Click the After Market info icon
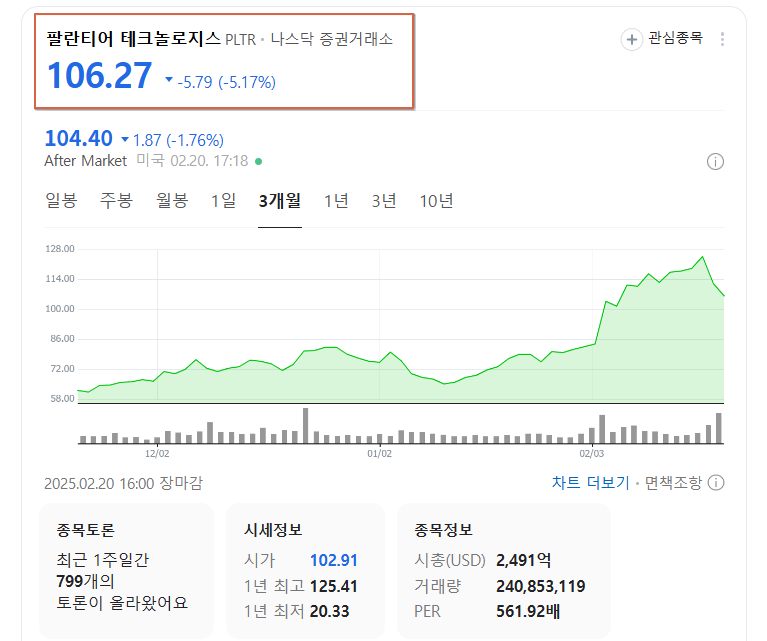This screenshot has height=641, width=767. tap(715, 161)
